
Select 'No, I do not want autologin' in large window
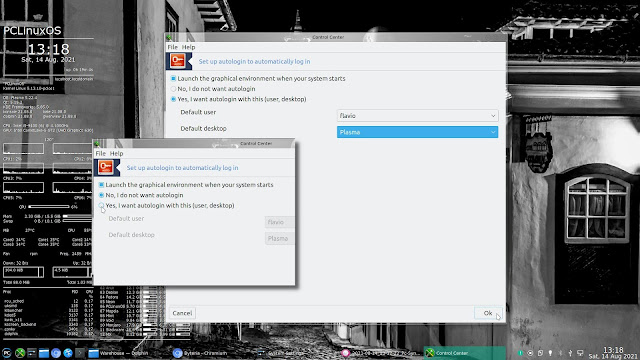coord(173,89)
